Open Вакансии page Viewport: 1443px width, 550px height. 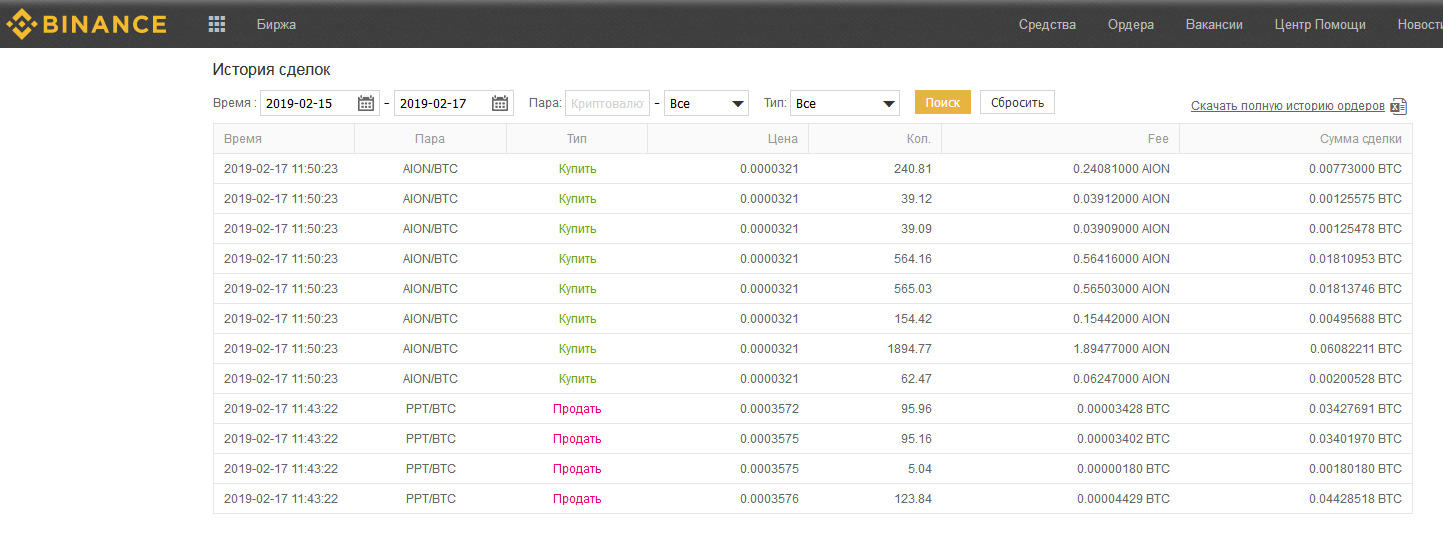click(x=1214, y=24)
